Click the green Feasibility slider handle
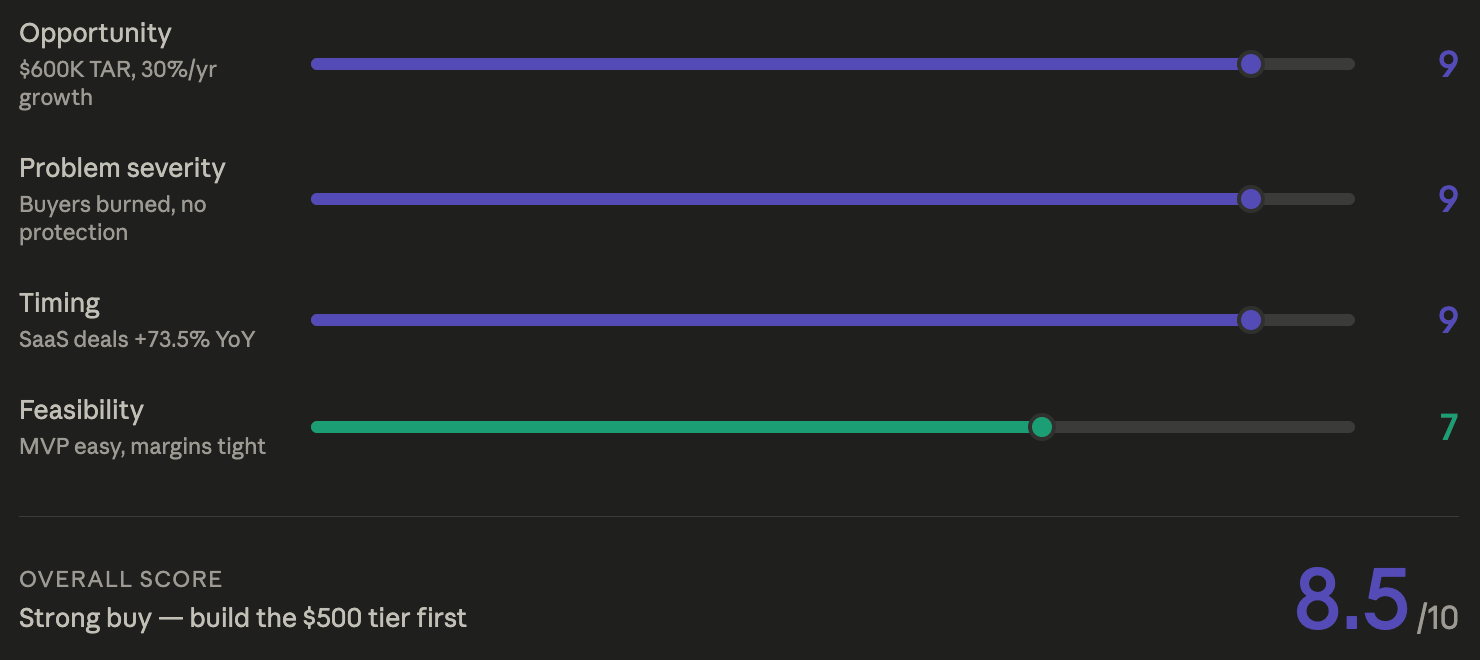The height and width of the screenshot is (660, 1480). point(1042,427)
